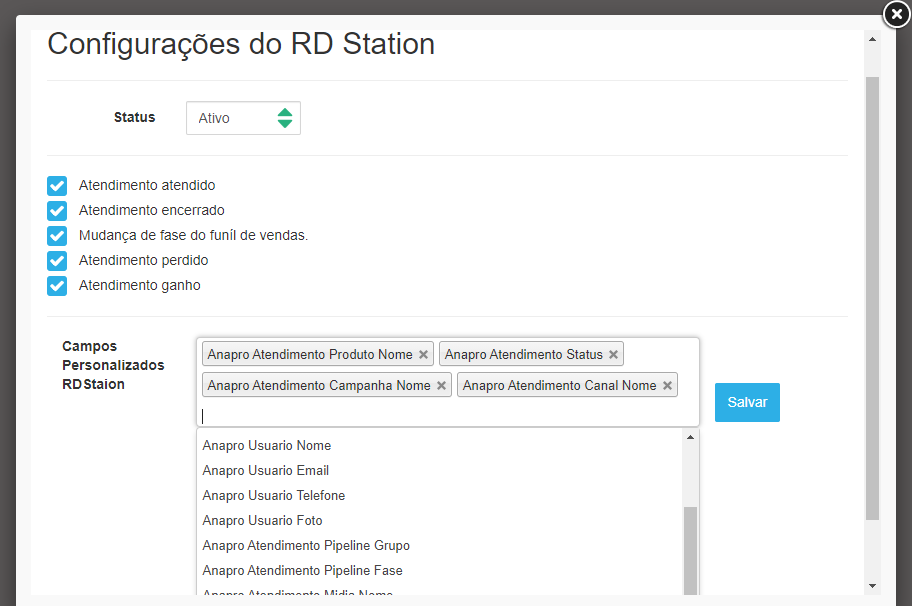Remove the Anapro Atendimento Canal Nome tag

667,386
